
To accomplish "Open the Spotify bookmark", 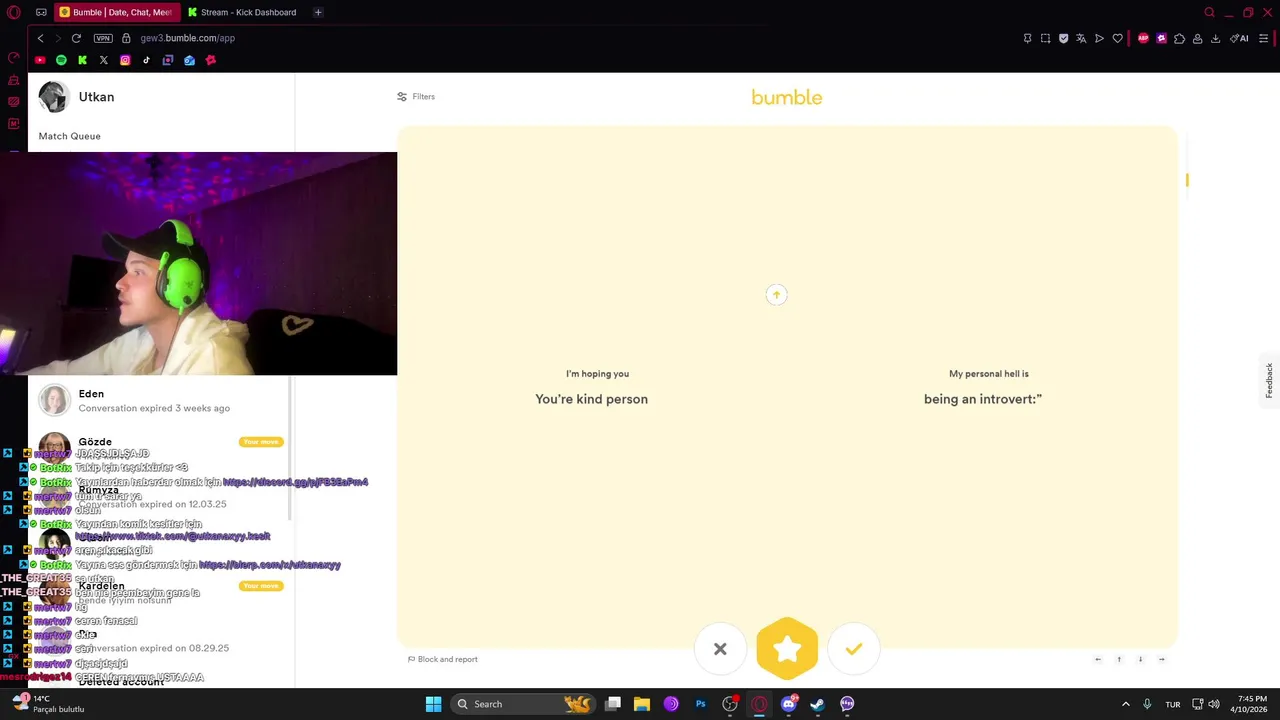I will coord(61,60).
